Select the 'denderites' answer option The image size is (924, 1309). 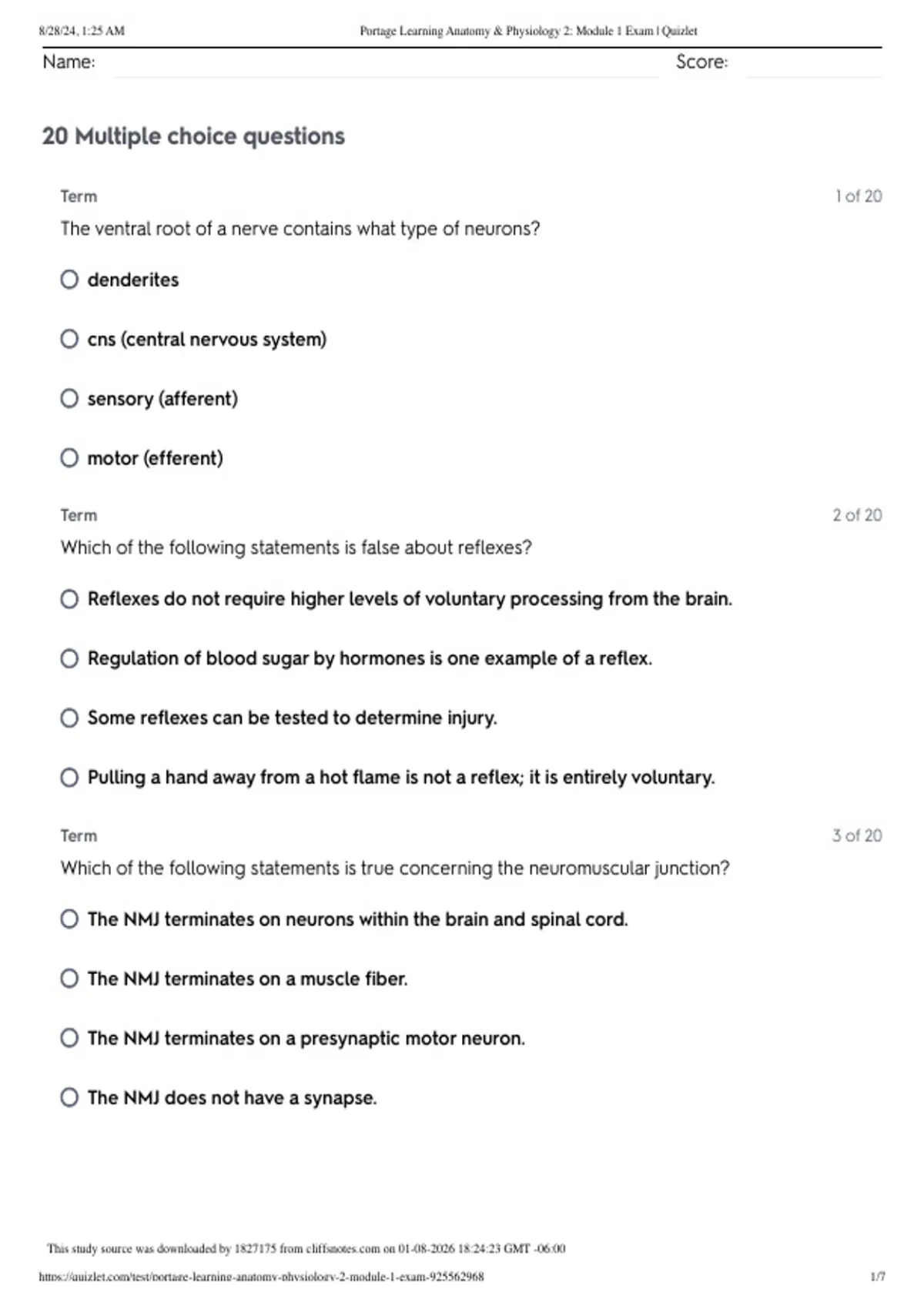[x=69, y=280]
